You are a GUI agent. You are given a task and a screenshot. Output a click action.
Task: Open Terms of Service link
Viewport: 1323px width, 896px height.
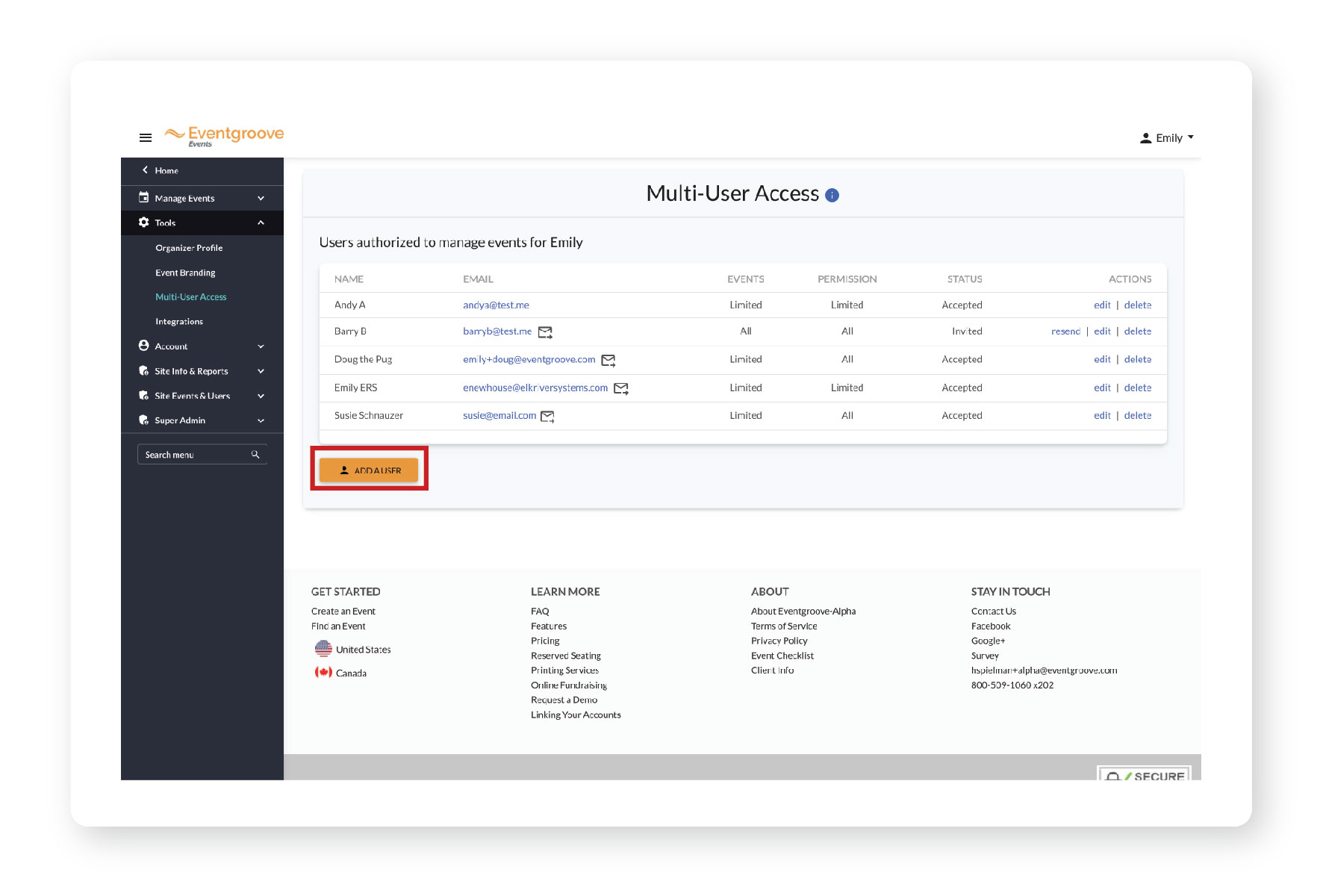point(784,626)
